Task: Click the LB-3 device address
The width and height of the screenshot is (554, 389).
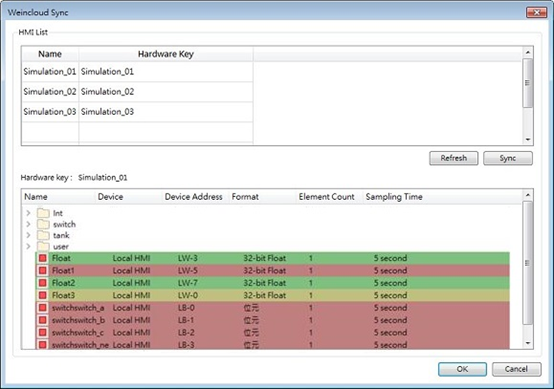Action: 186,345
